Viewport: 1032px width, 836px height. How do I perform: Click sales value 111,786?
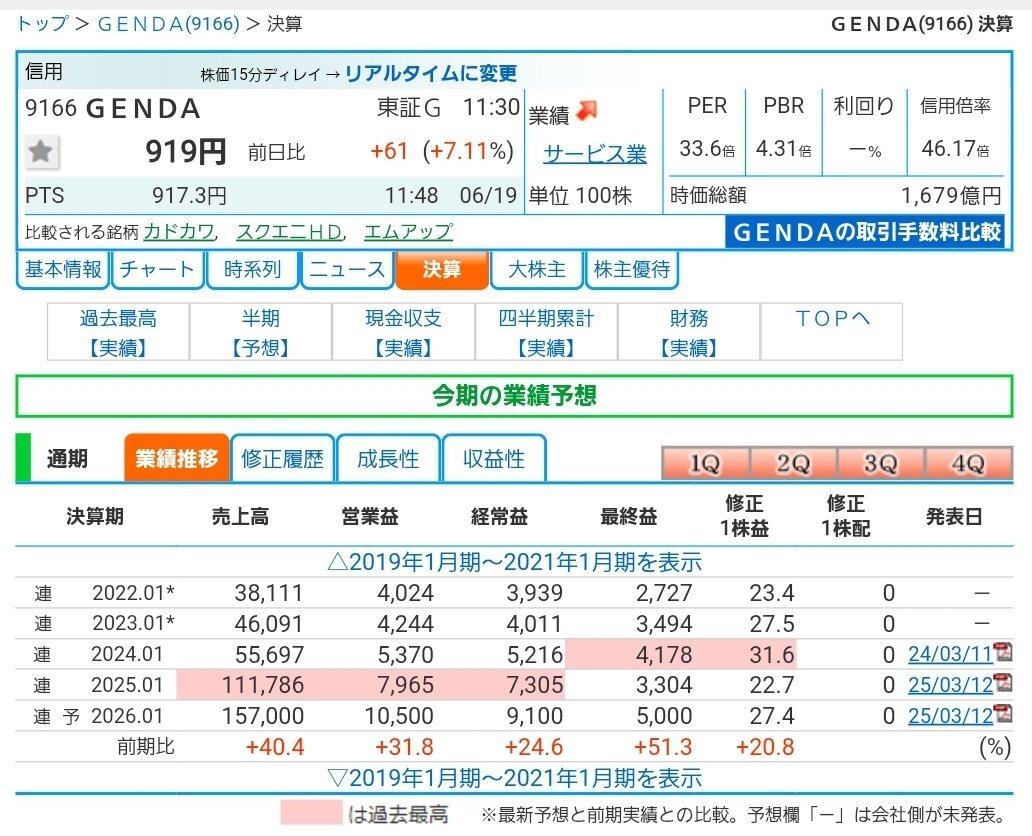coord(263,685)
